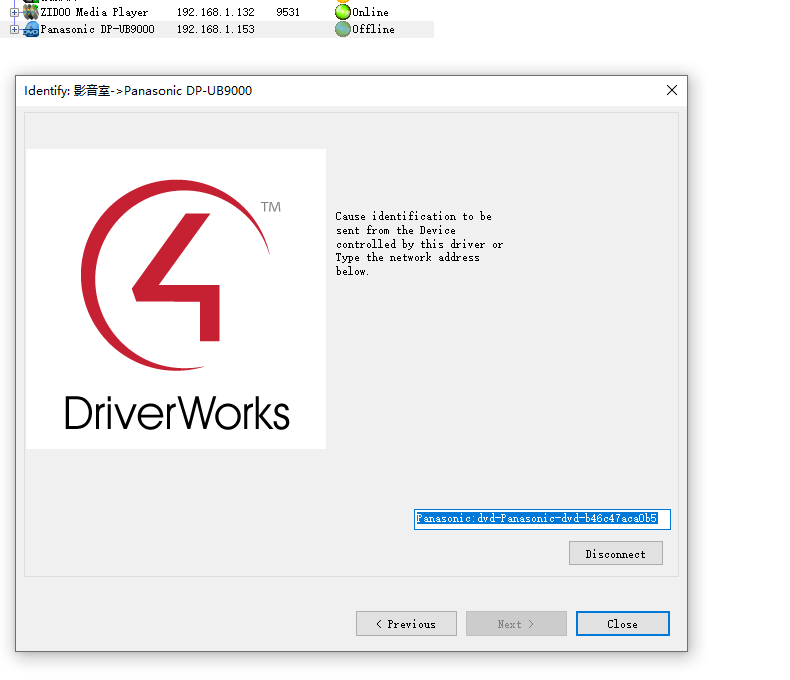Click the identification instructions text
Image resolution: width=790 pixels, height=680 pixels.
click(419, 244)
